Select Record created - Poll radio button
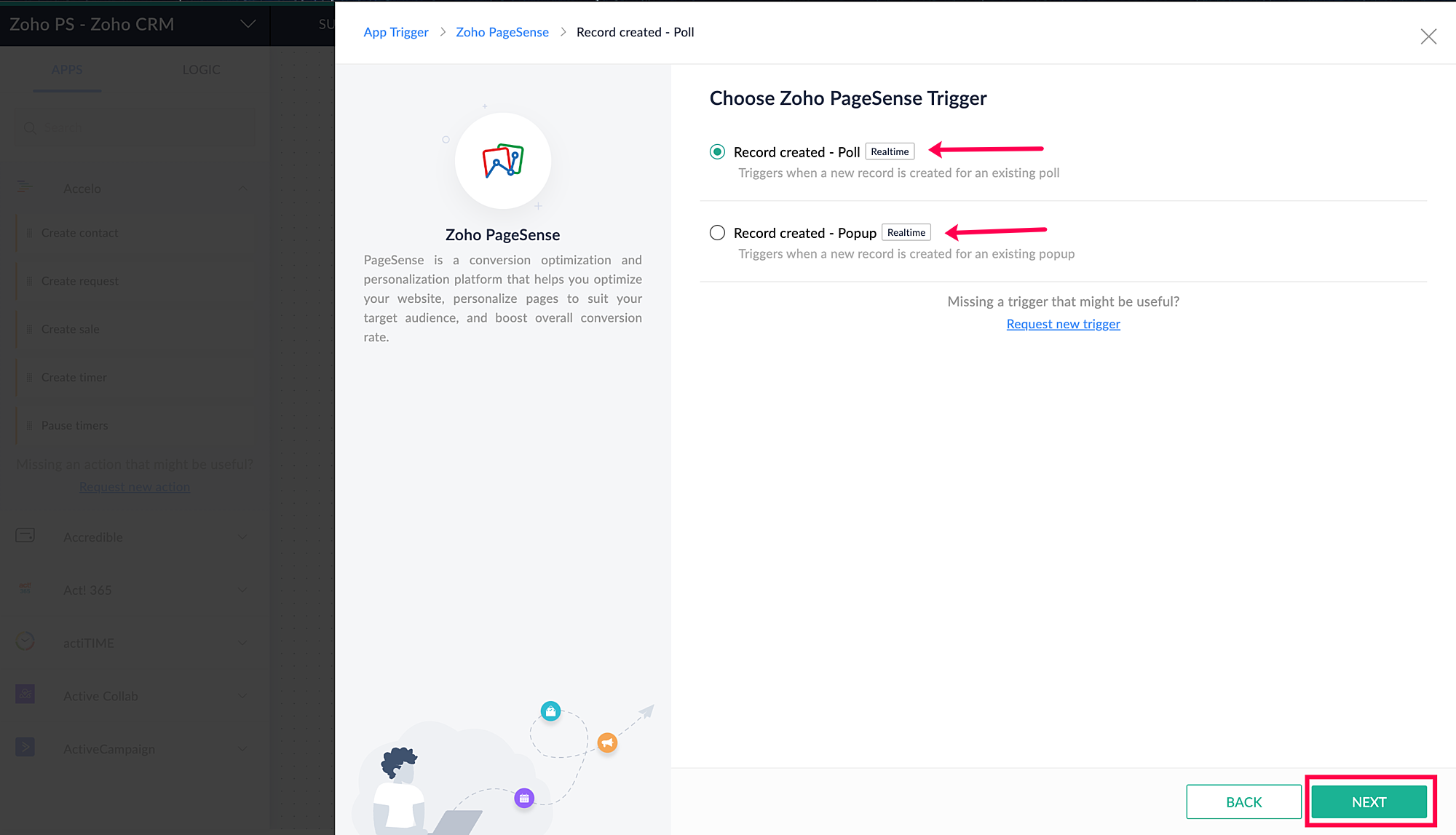Image resolution: width=1456 pixels, height=835 pixels. [717, 151]
